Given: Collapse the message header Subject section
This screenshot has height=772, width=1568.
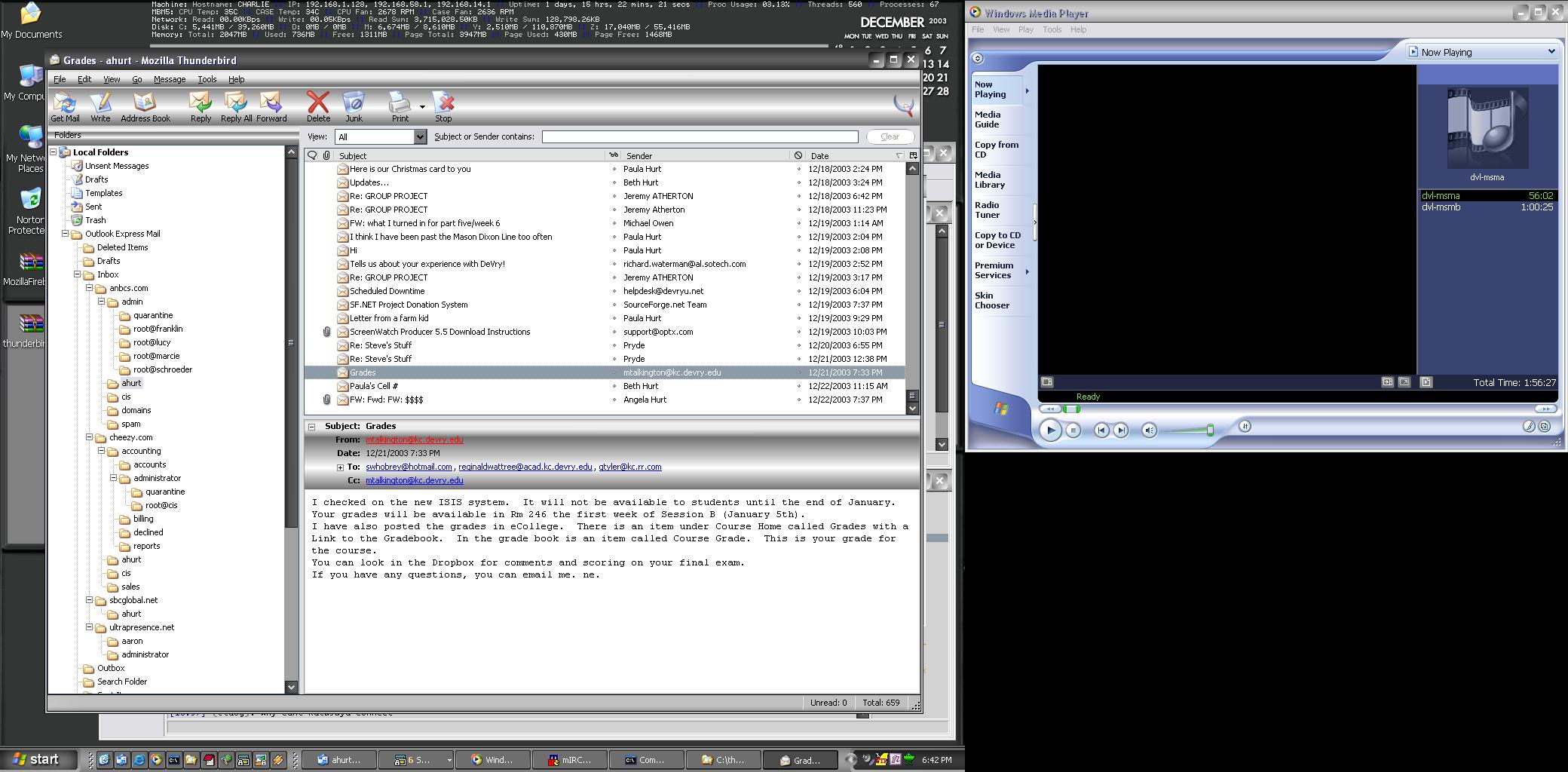Looking at the screenshot, I should point(311,427).
